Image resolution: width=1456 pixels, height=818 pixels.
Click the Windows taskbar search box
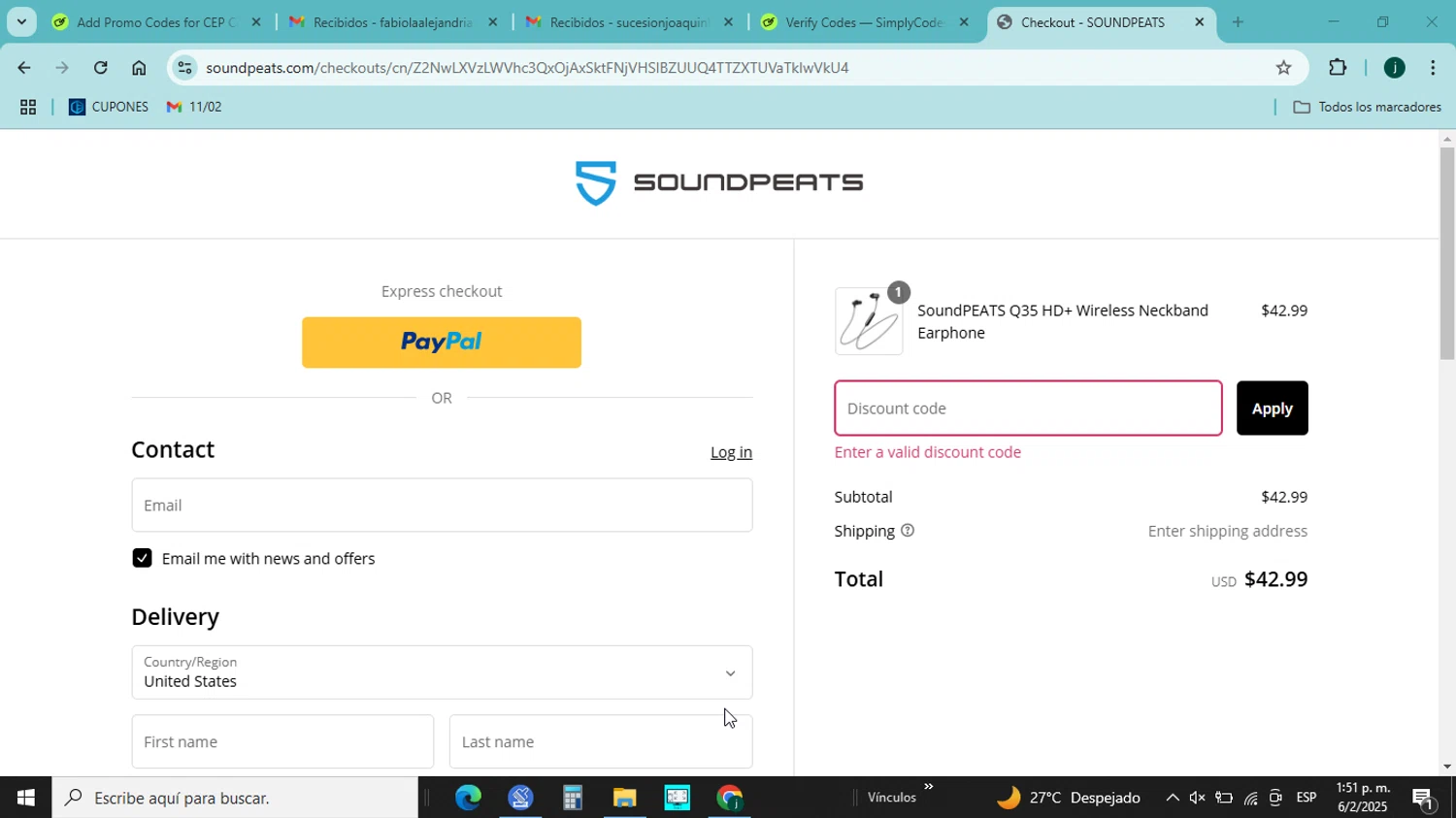pyautogui.click(x=235, y=798)
